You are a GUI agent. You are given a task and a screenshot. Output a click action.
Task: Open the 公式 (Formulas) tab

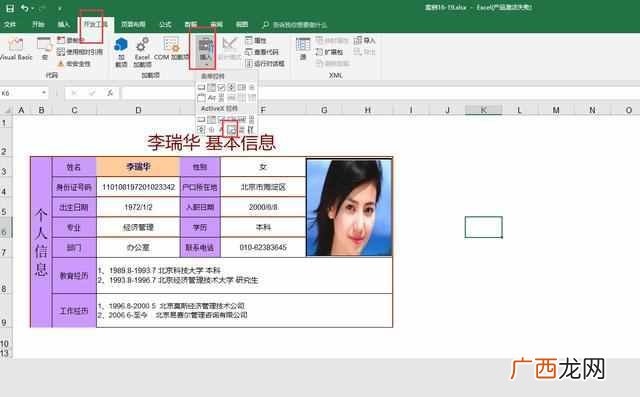(x=165, y=24)
